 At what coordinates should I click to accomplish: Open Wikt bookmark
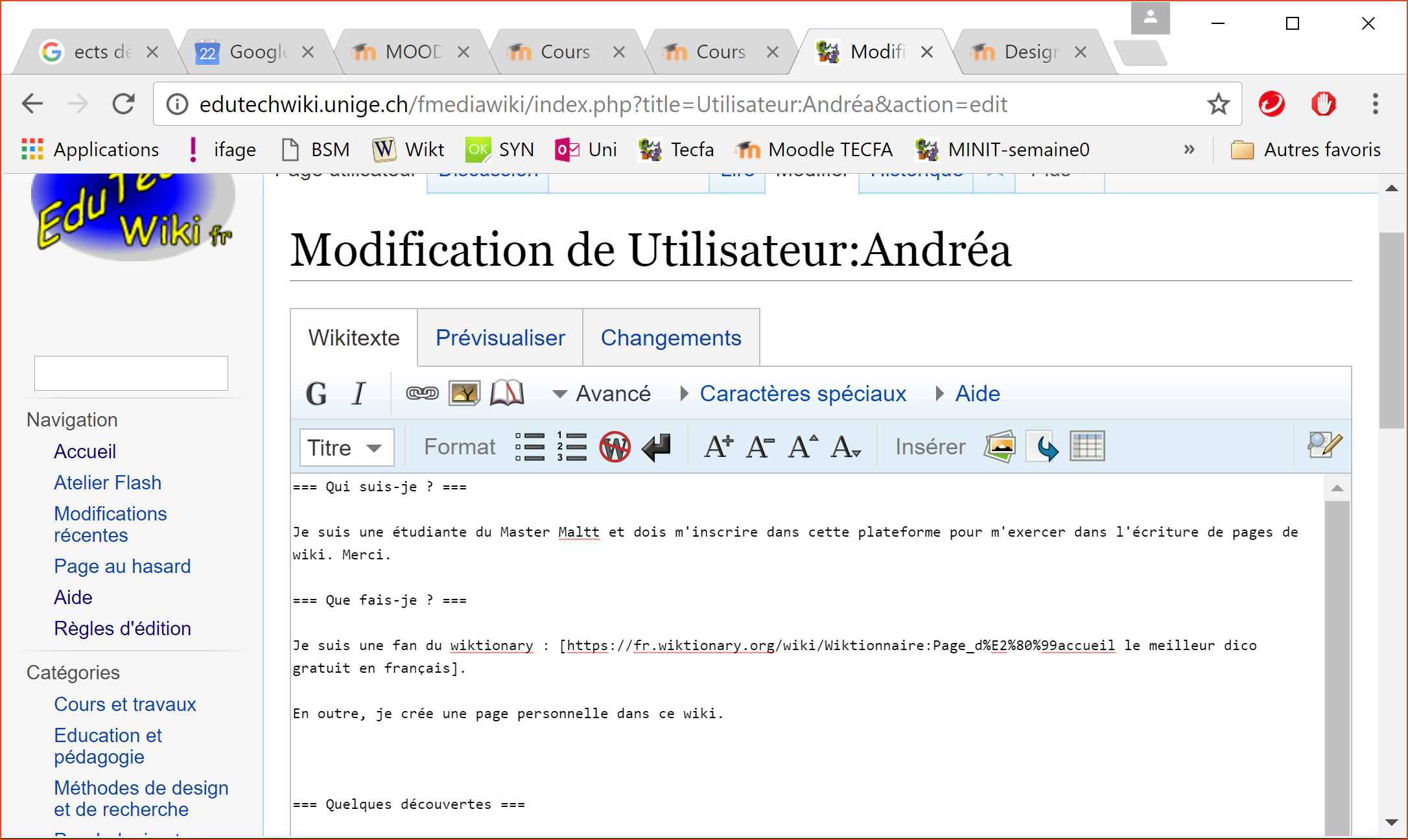pos(408,150)
